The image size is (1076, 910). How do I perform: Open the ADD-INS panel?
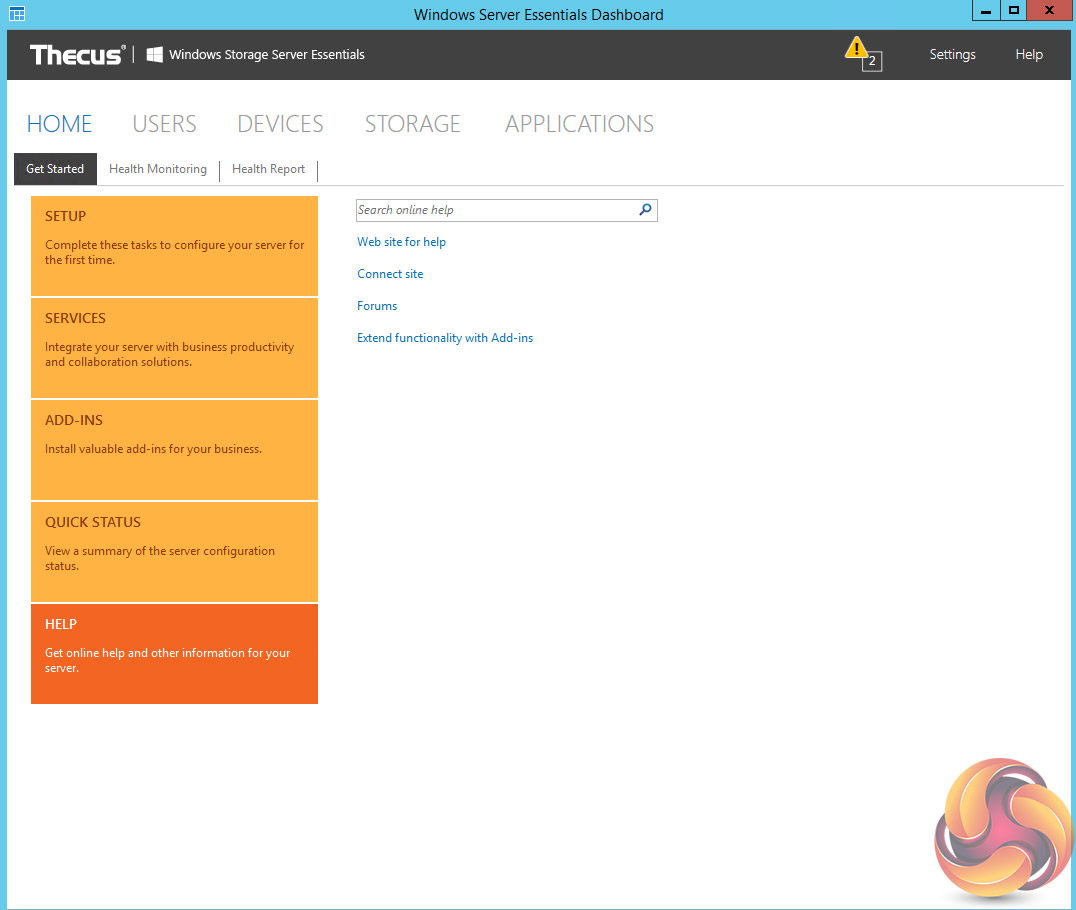(174, 450)
